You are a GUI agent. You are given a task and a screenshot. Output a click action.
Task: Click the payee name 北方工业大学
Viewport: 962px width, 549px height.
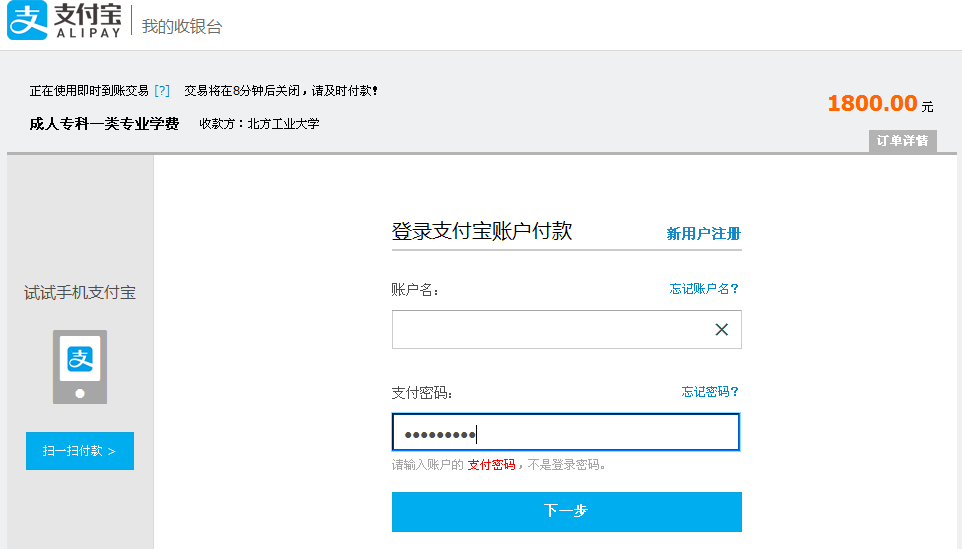click(283, 125)
